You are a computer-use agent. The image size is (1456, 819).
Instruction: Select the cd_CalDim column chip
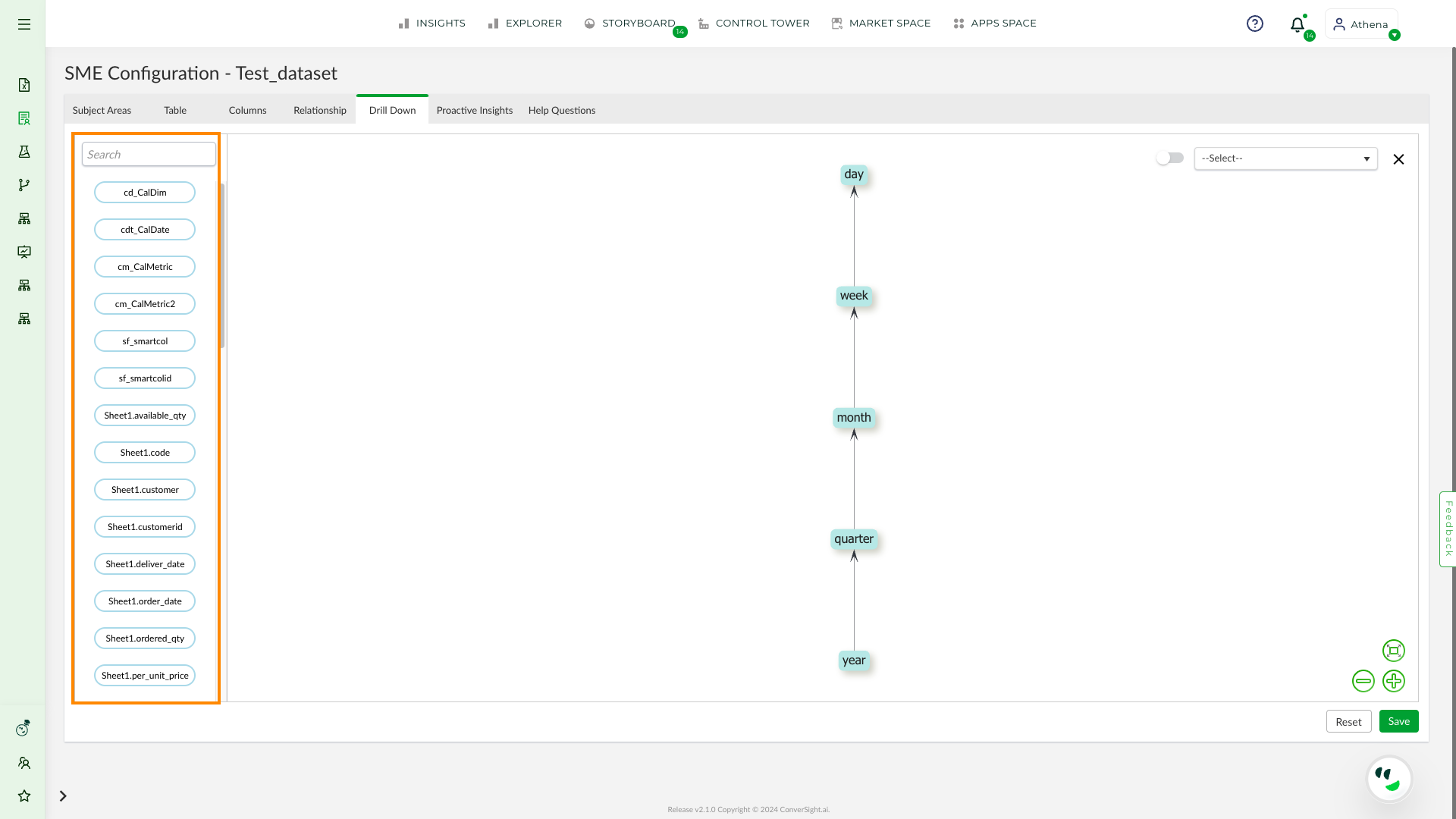pyautogui.click(x=145, y=193)
